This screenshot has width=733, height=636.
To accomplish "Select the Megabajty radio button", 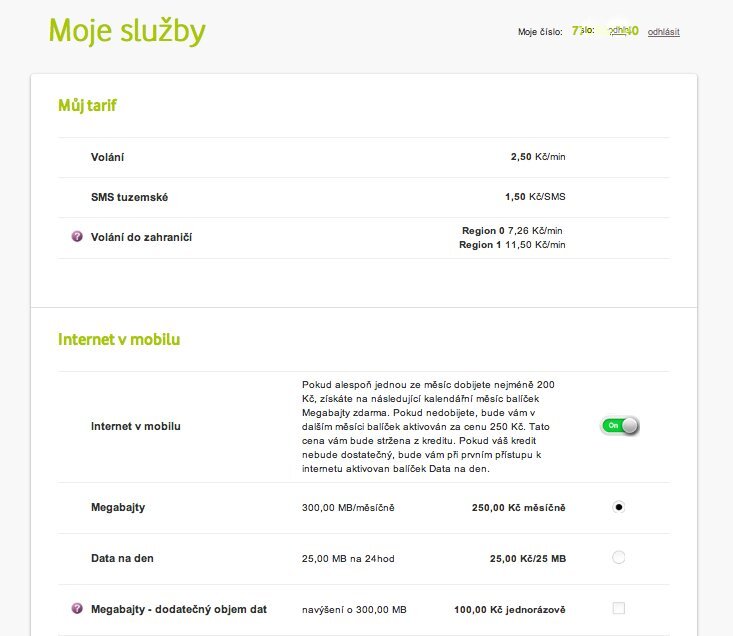I will point(618,507).
